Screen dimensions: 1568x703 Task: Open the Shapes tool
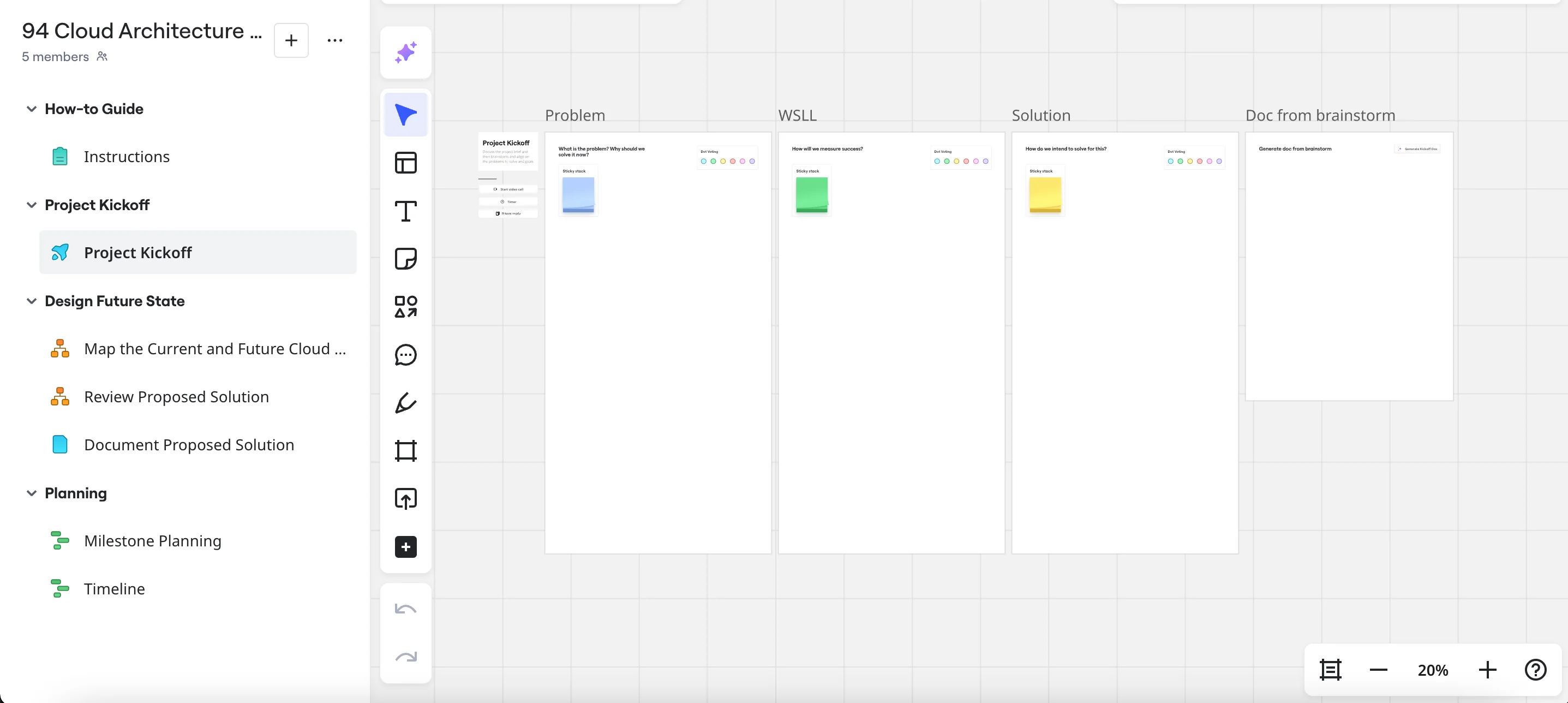tap(405, 306)
